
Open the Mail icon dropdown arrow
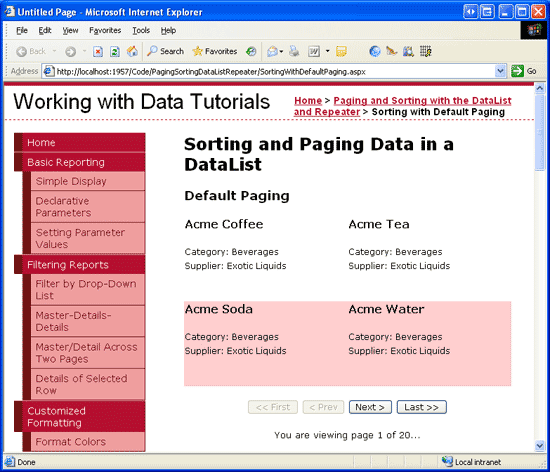pyautogui.click(x=281, y=52)
